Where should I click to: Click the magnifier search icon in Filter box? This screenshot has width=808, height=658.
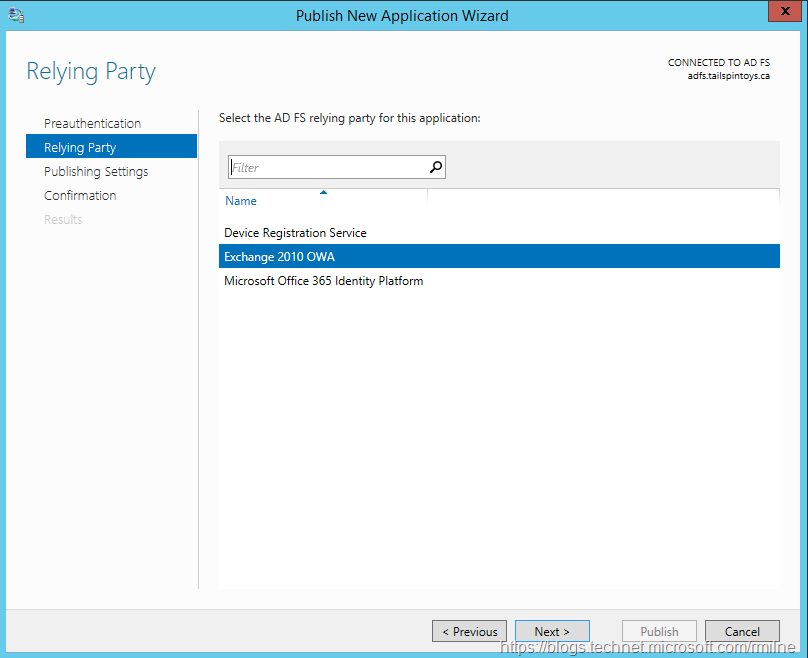pyautogui.click(x=435, y=168)
